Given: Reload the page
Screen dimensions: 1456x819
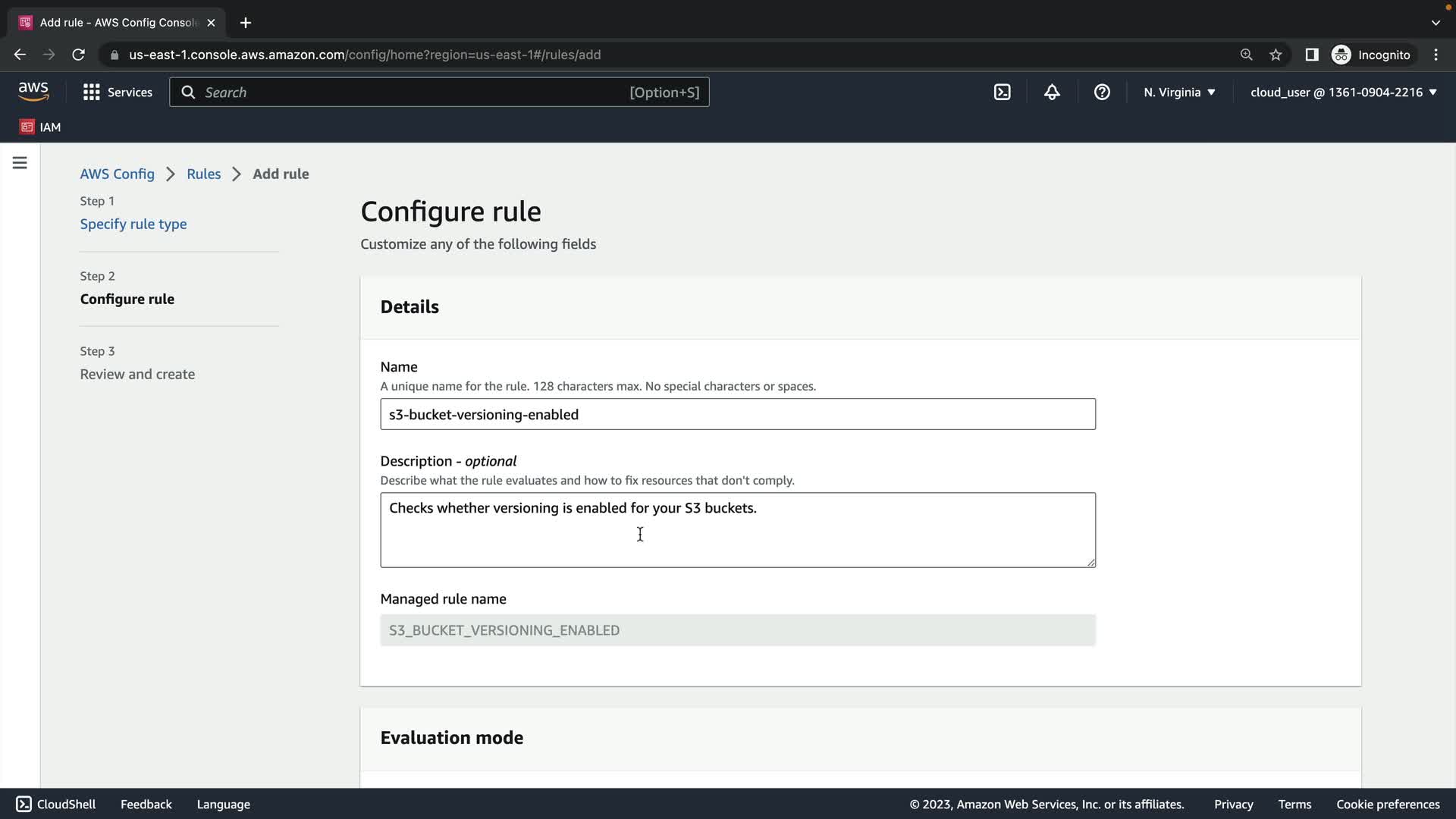Looking at the screenshot, I should coord(78,55).
